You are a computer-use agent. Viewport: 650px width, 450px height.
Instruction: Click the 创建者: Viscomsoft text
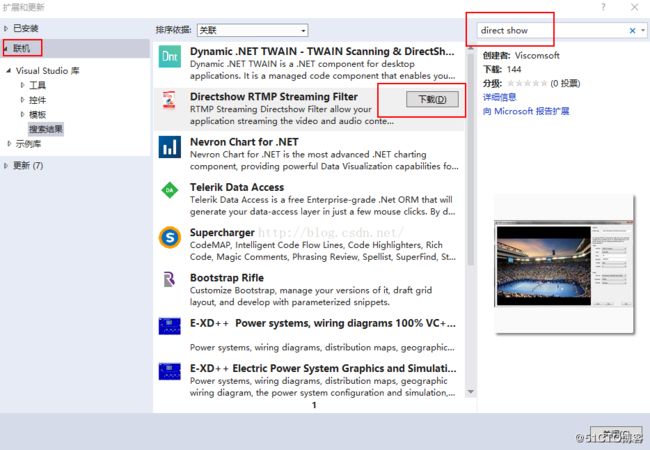click(x=521, y=56)
